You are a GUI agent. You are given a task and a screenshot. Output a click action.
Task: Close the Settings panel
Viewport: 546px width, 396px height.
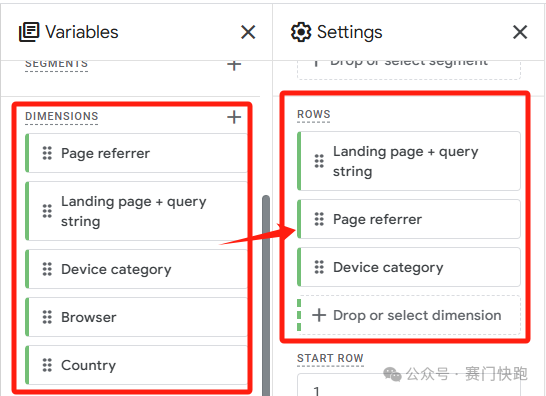(x=520, y=32)
